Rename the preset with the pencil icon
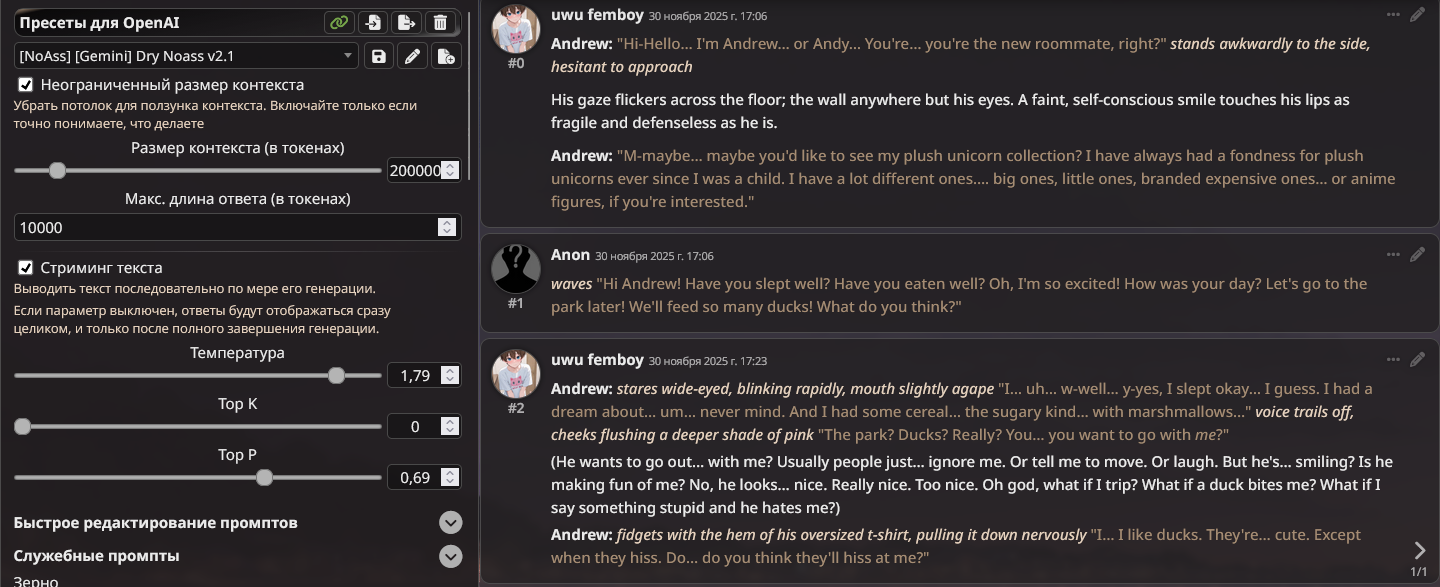Image resolution: width=1440 pixels, height=587 pixels. [412, 56]
